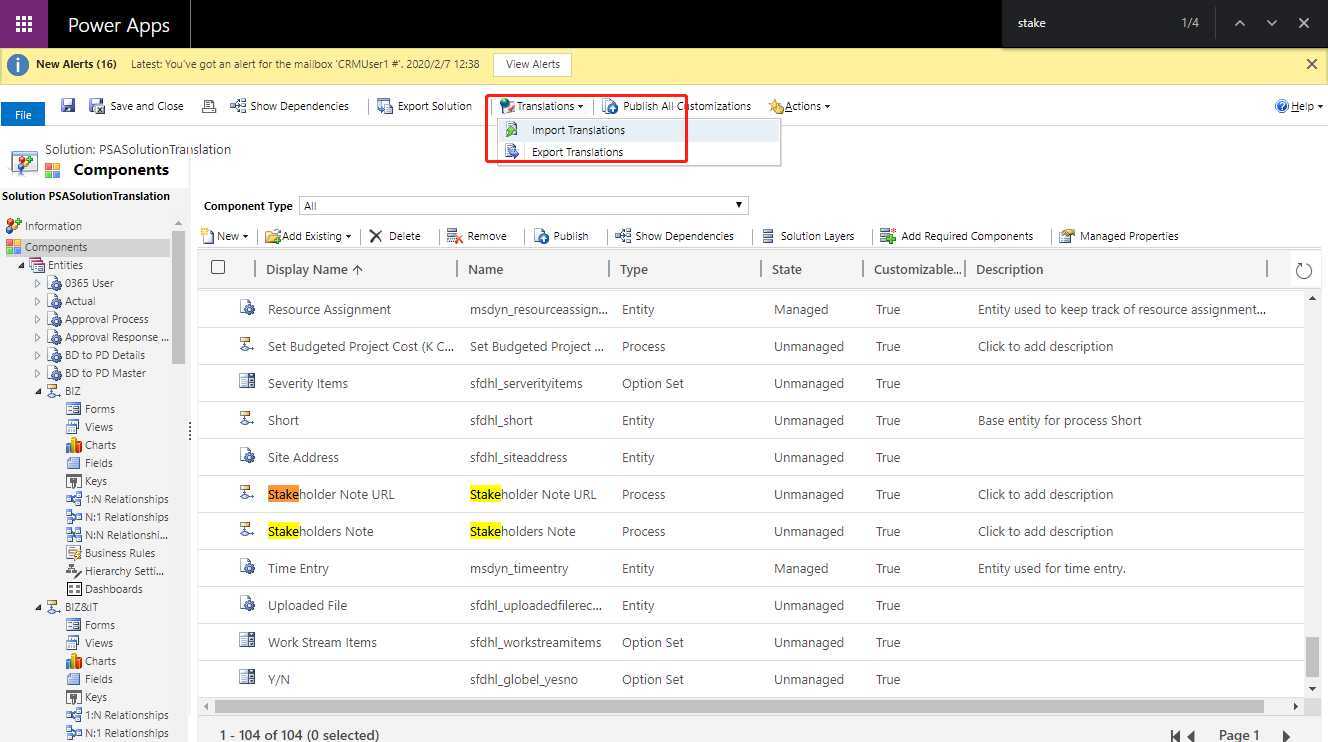Sort by Display Name column header
Screen dimensions: 1328x742
314,269
